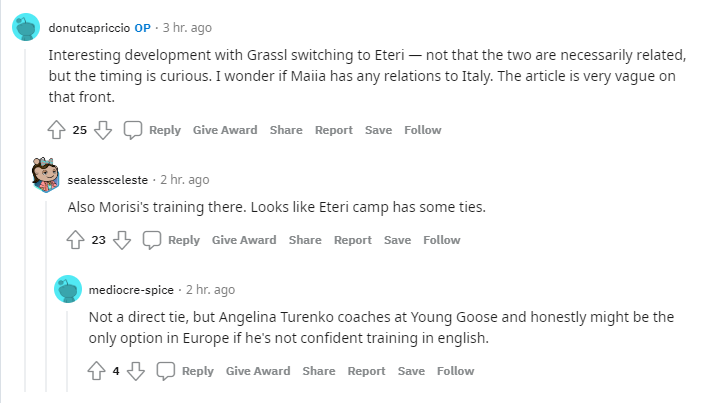Downvote mediocre-spice's comment
This screenshot has height=403, width=726.
pos(136,371)
